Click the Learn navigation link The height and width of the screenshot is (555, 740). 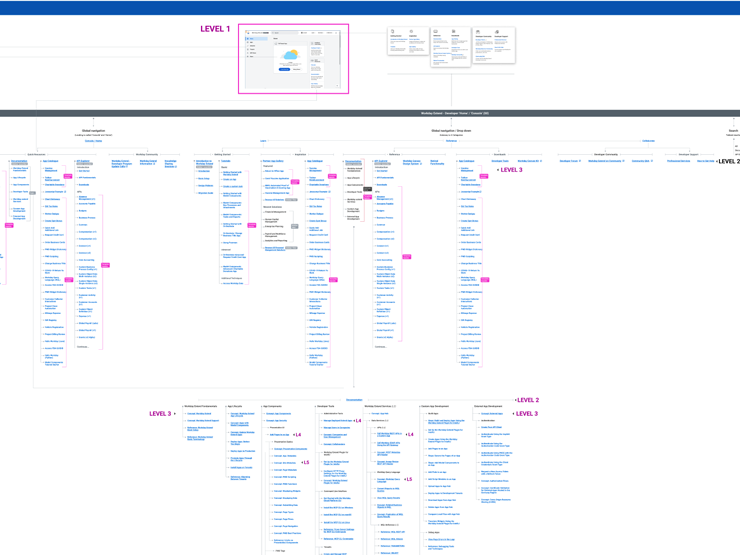(263, 141)
